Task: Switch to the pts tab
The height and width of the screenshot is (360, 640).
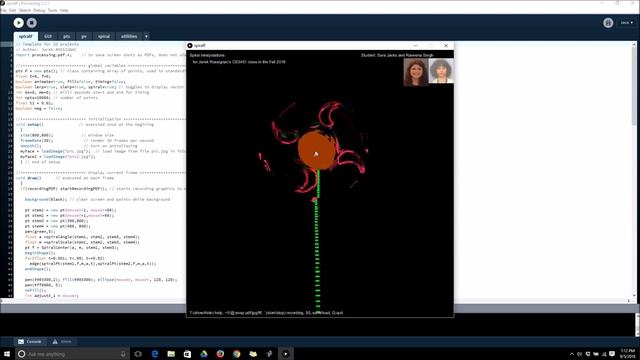Action: (67, 36)
